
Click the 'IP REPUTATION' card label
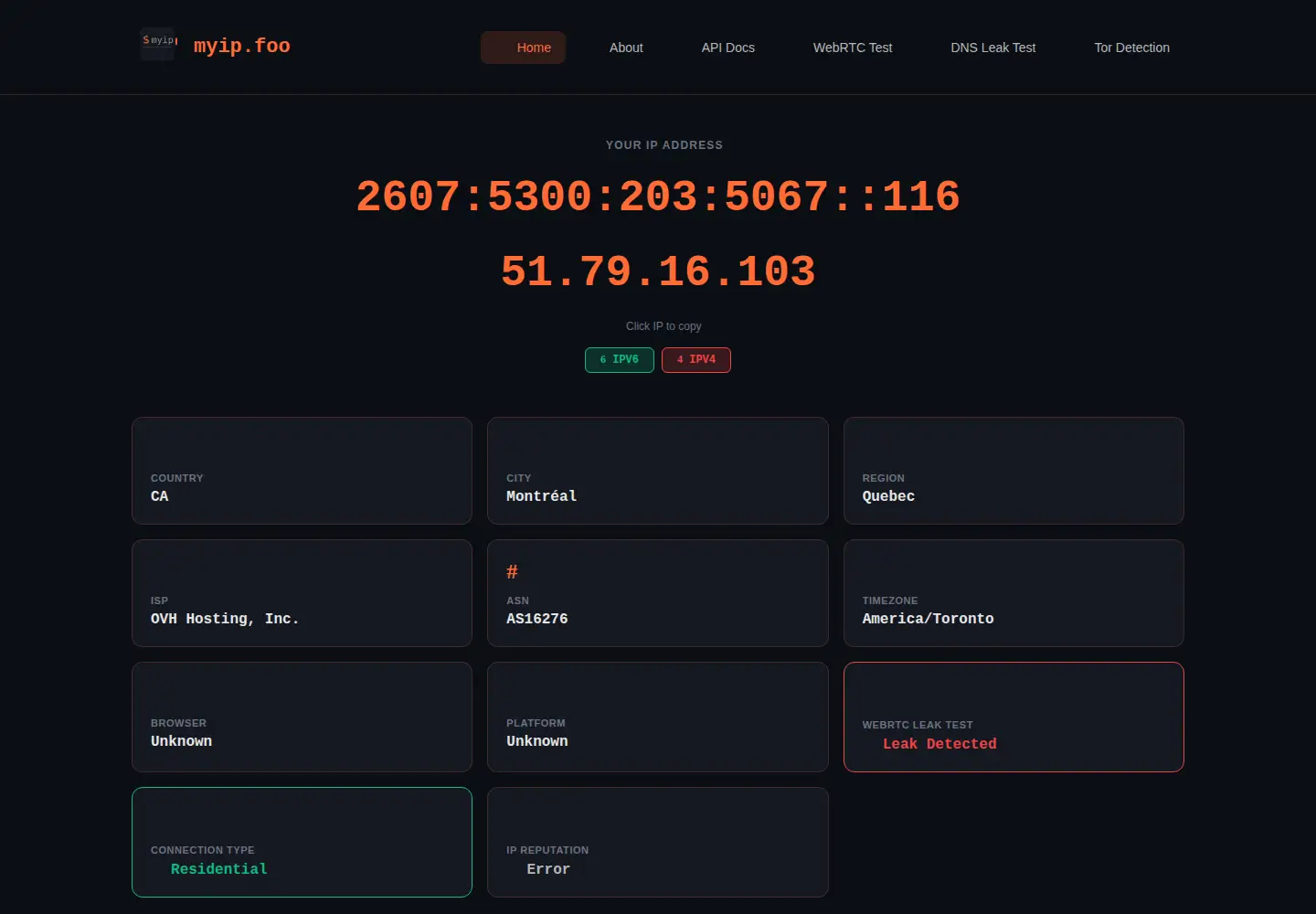pyautogui.click(x=547, y=850)
